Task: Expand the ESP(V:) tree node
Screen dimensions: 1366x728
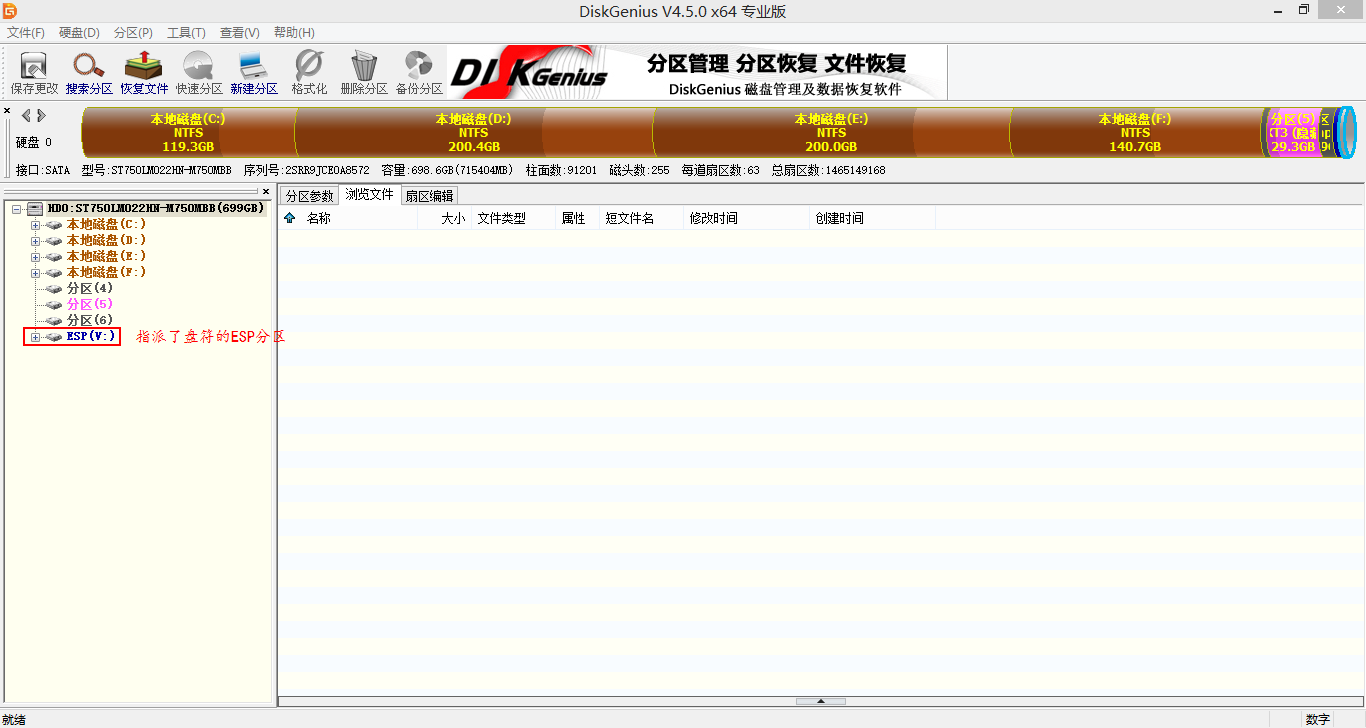Action: (x=35, y=337)
